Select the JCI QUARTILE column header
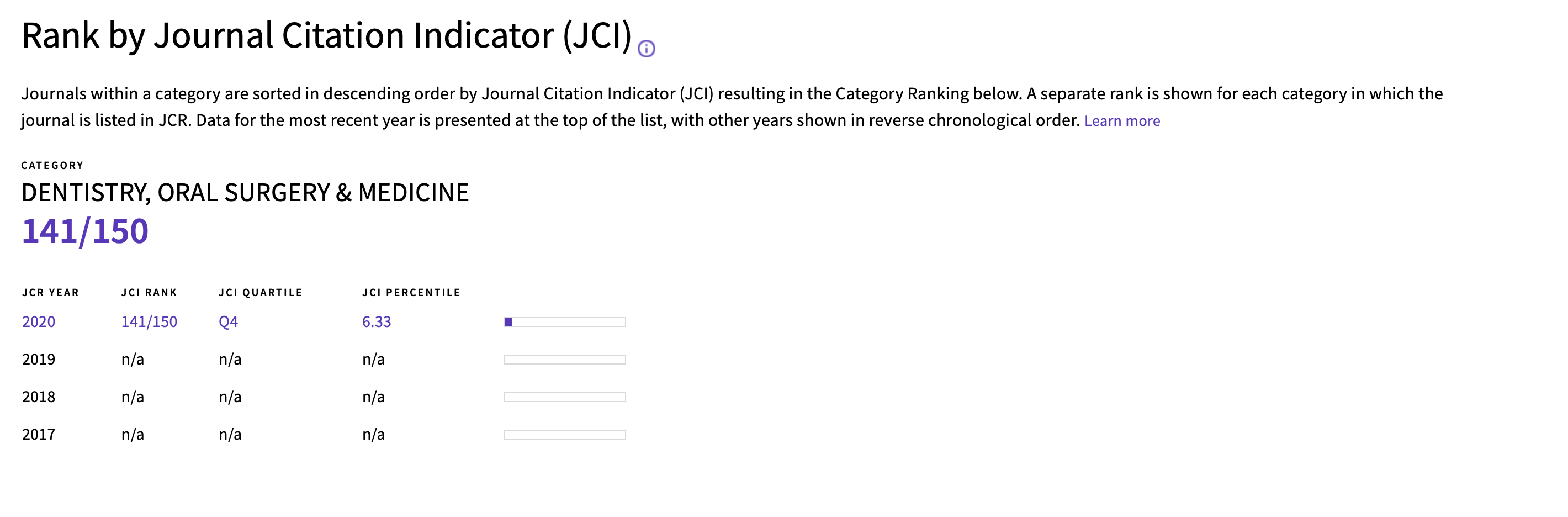Viewport: 1568px width, 517px height. 261,292
